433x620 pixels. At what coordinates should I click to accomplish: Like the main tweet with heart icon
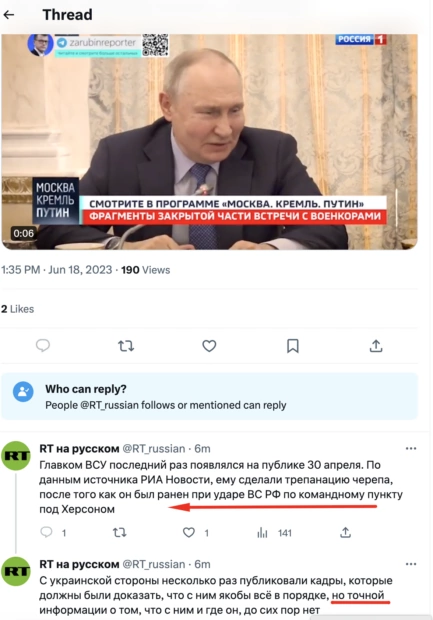[209, 346]
